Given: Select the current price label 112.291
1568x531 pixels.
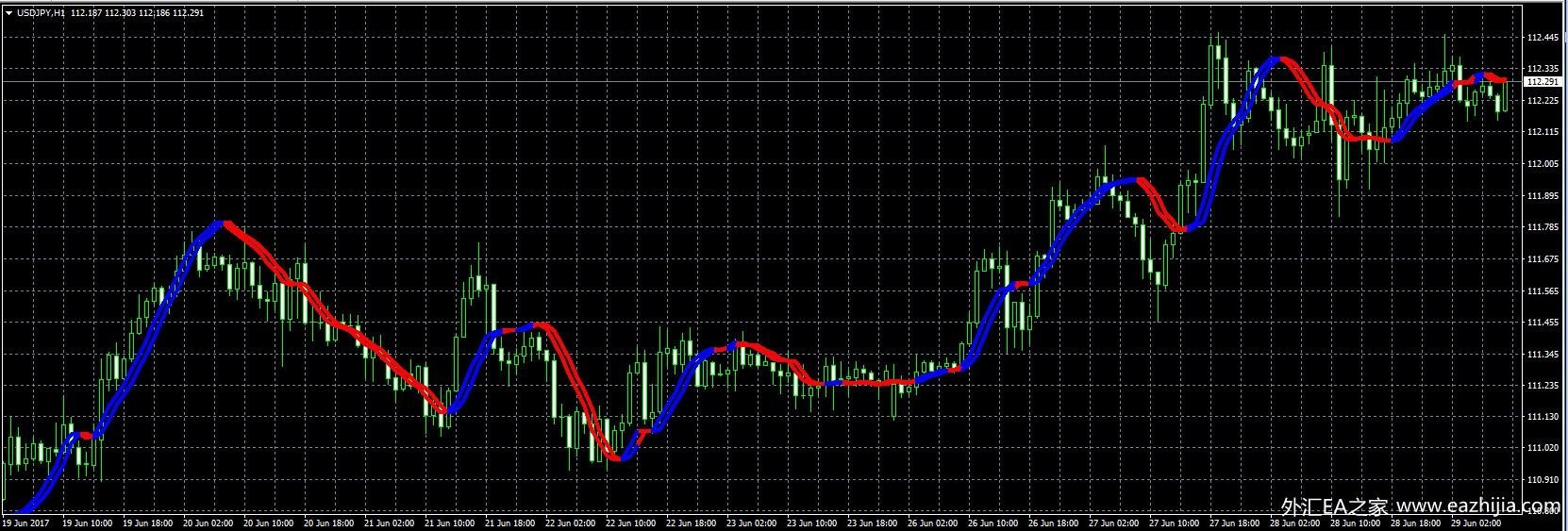Looking at the screenshot, I should (1543, 82).
